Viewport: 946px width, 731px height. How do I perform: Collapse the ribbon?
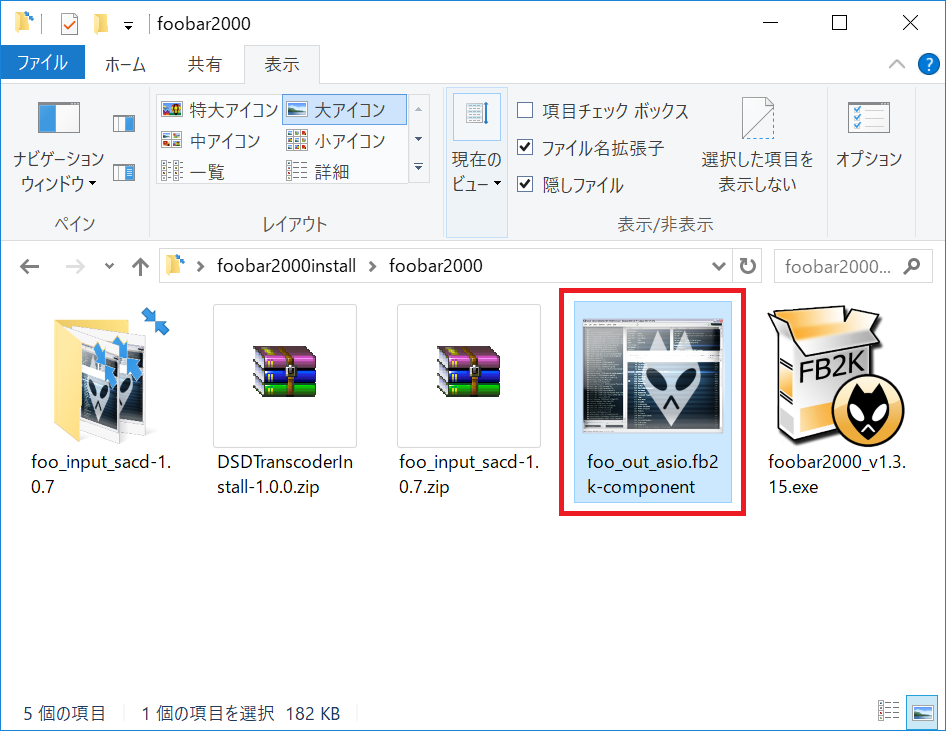(897, 64)
